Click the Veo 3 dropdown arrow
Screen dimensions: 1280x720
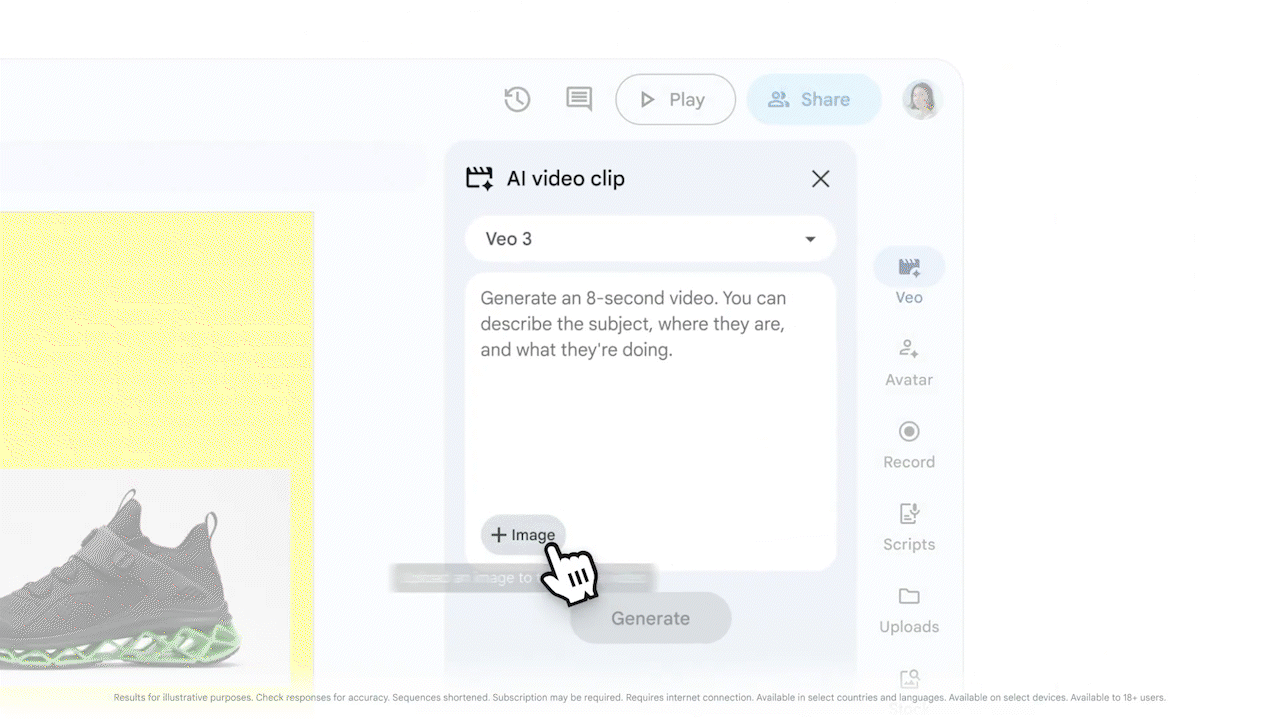click(x=810, y=239)
